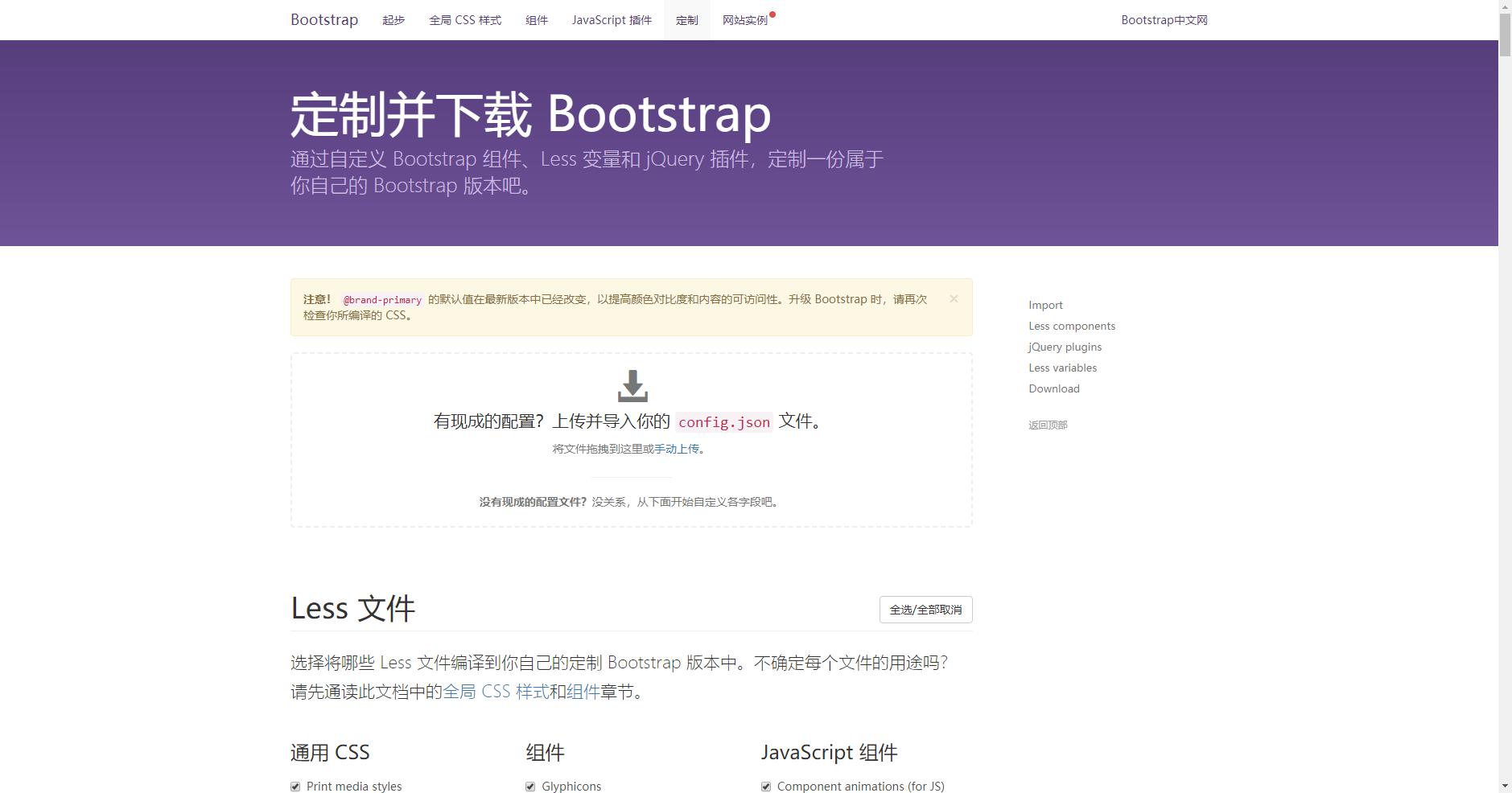Click the download arrow icon in import box
This screenshot has height=793, width=1512.
pyautogui.click(x=632, y=386)
